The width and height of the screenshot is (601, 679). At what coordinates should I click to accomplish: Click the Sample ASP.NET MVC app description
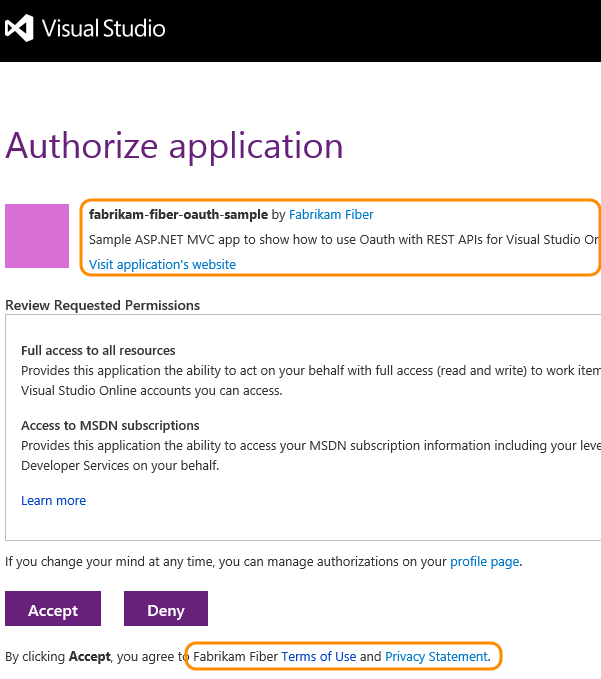coord(345,239)
